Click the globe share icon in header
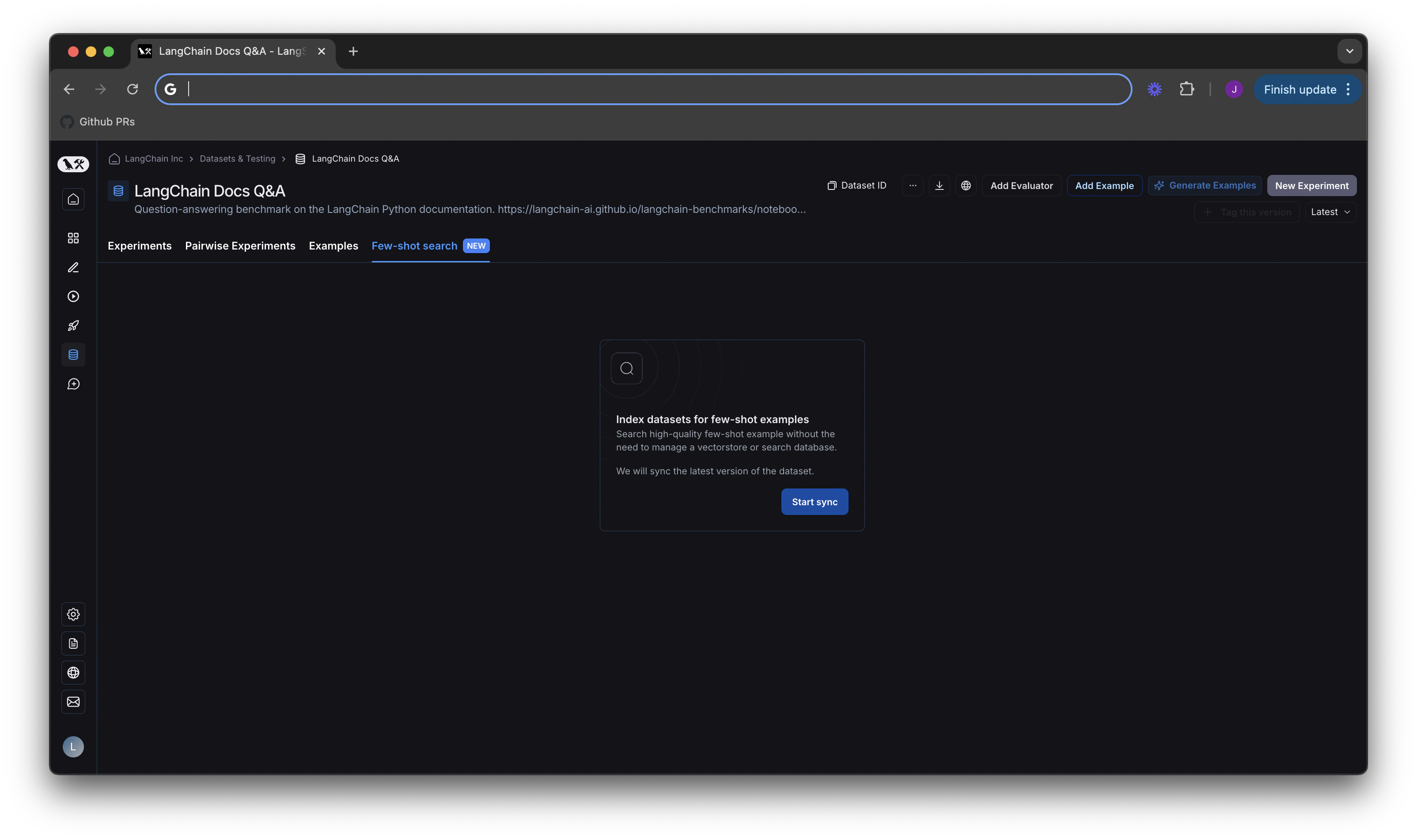 tap(966, 185)
